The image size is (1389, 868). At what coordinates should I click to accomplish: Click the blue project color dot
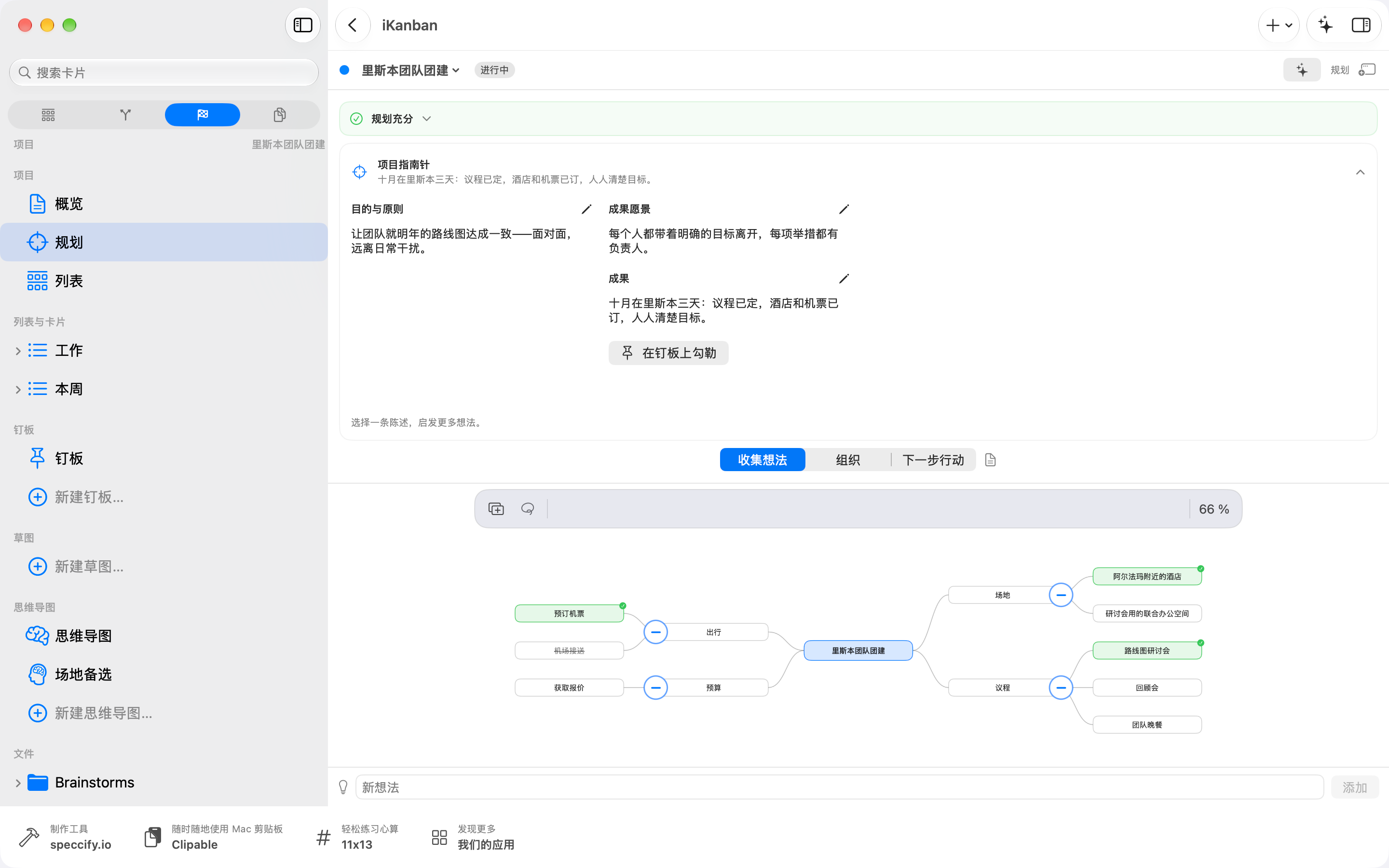pyautogui.click(x=344, y=70)
